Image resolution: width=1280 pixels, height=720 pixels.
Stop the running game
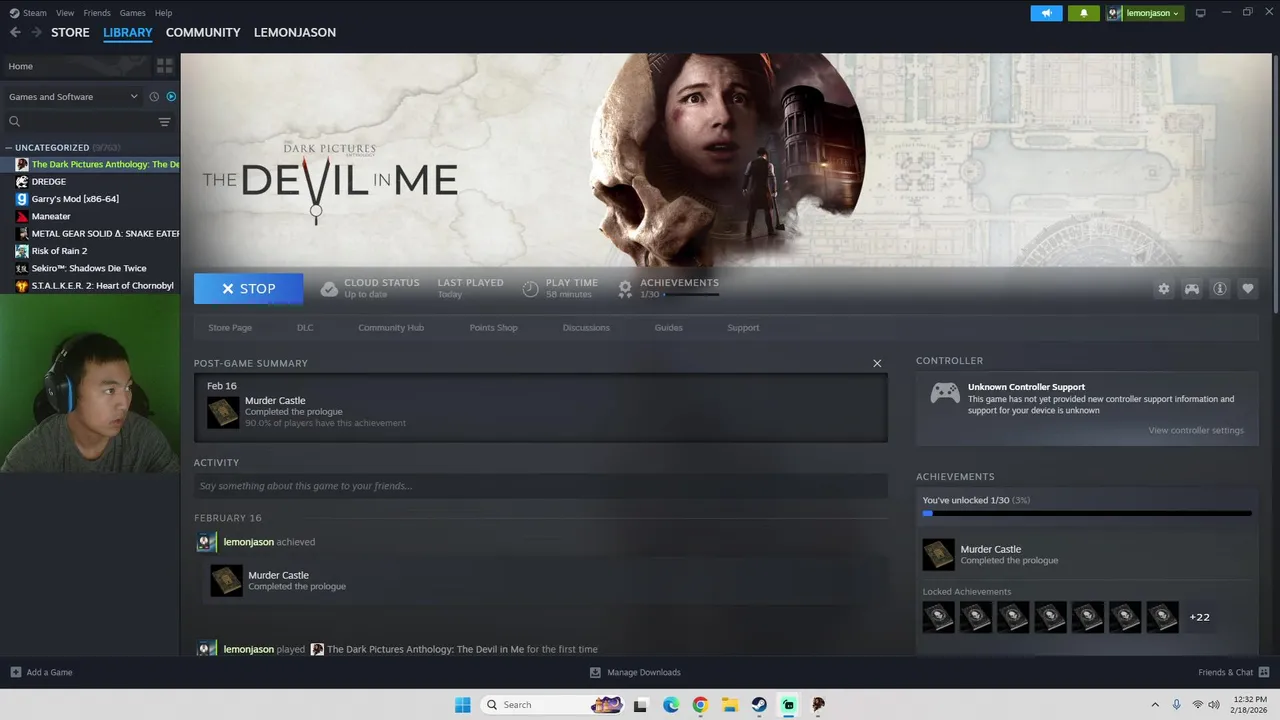[248, 288]
